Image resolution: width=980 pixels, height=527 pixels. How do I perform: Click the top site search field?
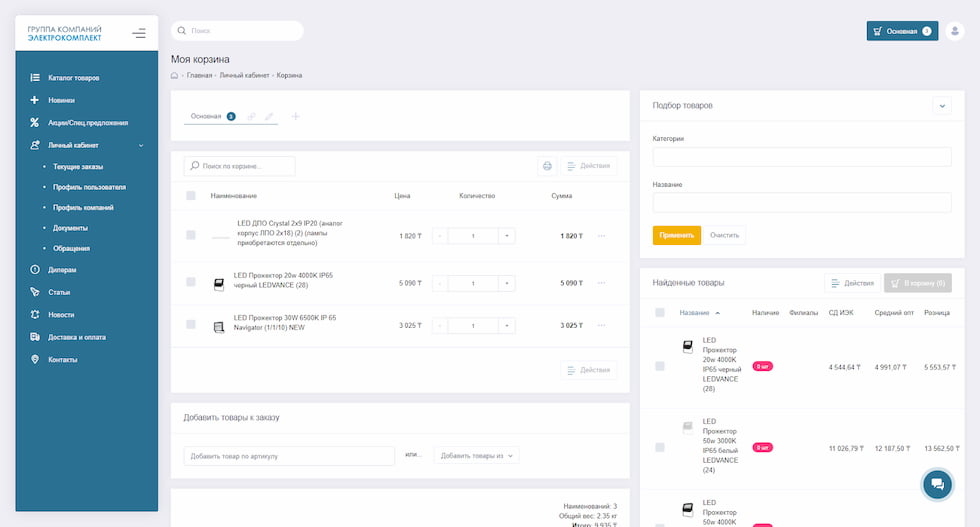238,31
